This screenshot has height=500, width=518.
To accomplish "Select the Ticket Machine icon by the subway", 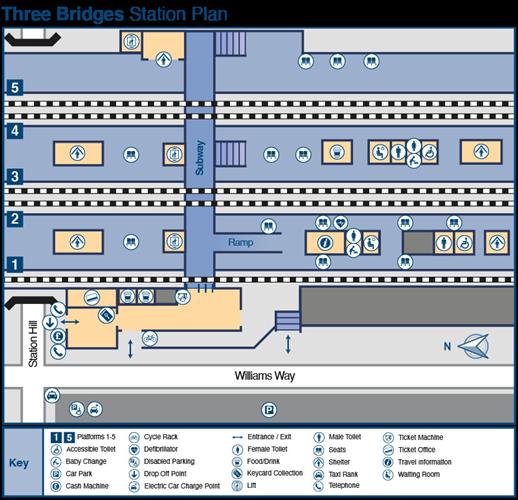I will [183, 296].
